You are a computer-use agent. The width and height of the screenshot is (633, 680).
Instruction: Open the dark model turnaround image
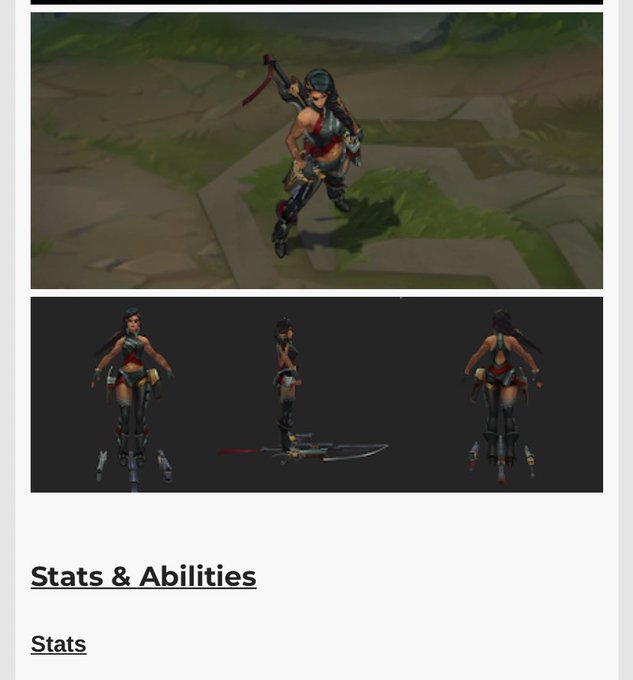tap(316, 395)
